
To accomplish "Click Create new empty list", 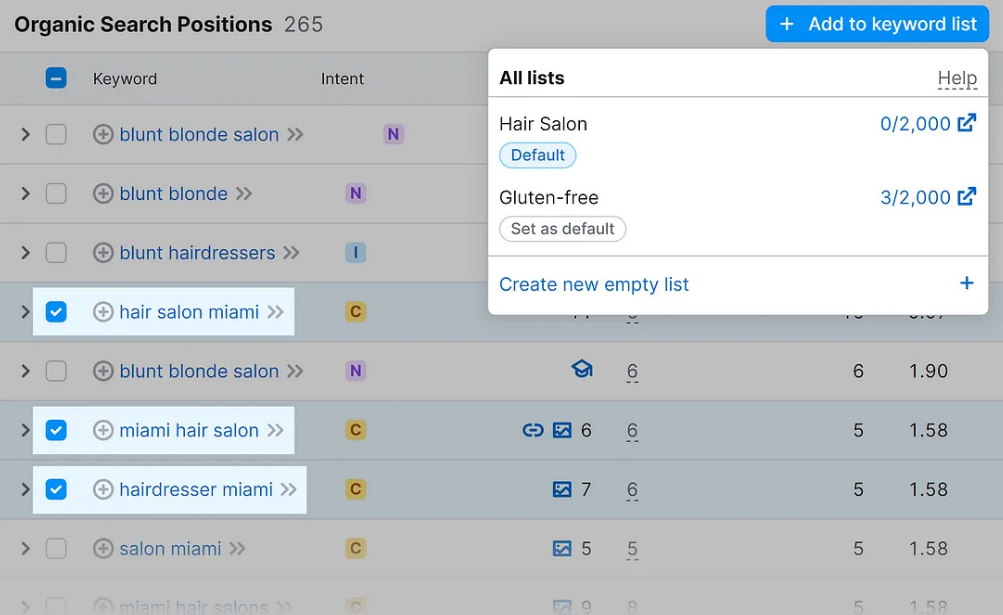I will [594, 284].
